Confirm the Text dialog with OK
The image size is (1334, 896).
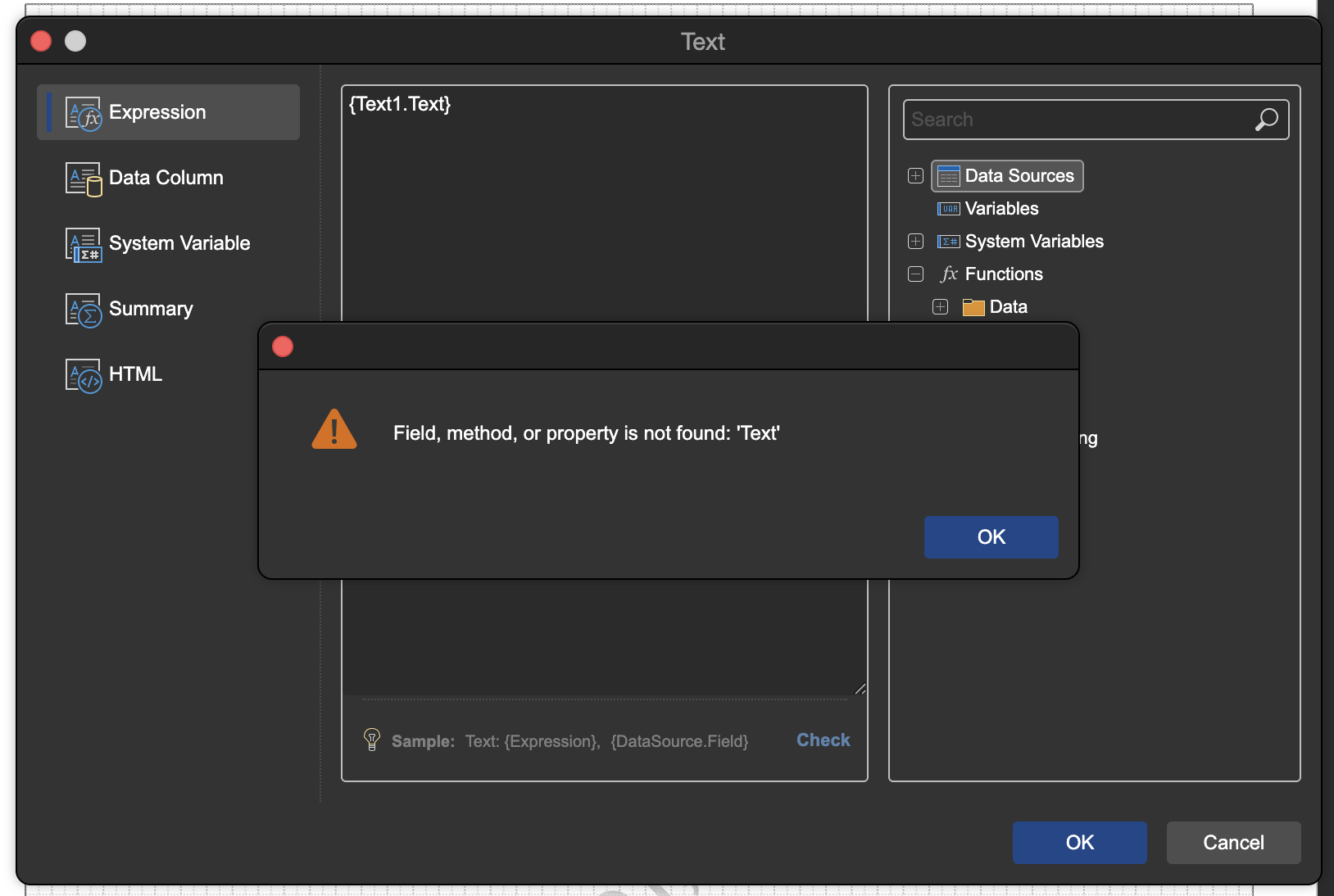(x=1080, y=843)
